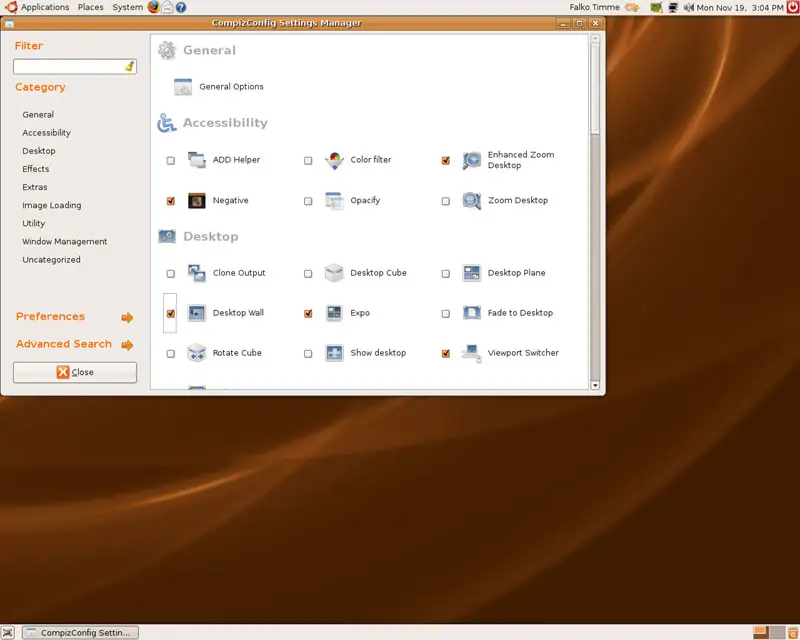Disable the Expo checkbox
Image resolution: width=800 pixels, height=640 pixels.
pos(308,313)
